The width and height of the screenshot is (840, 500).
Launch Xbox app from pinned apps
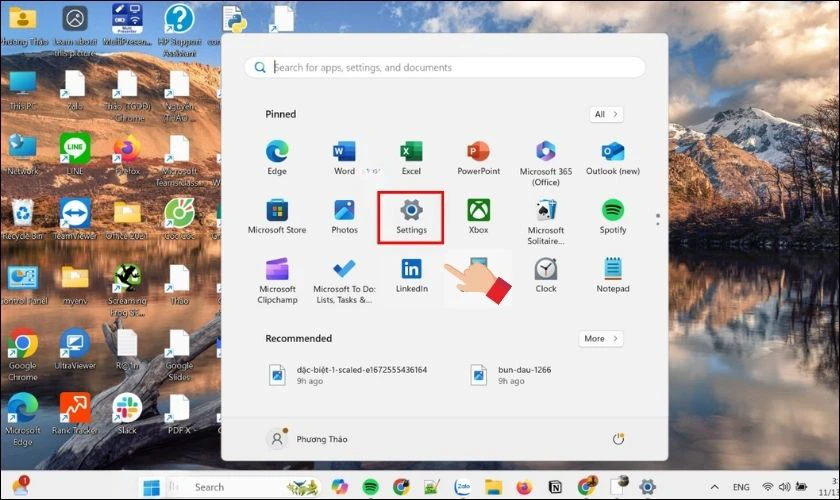(x=478, y=214)
